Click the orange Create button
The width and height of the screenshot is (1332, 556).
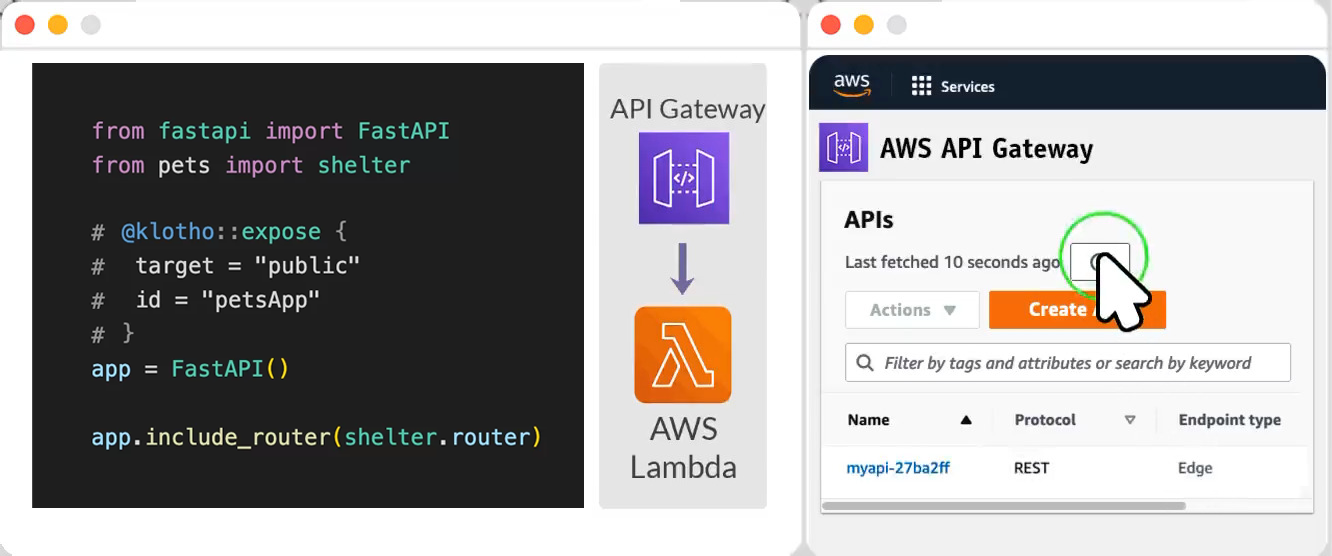tap(1077, 310)
